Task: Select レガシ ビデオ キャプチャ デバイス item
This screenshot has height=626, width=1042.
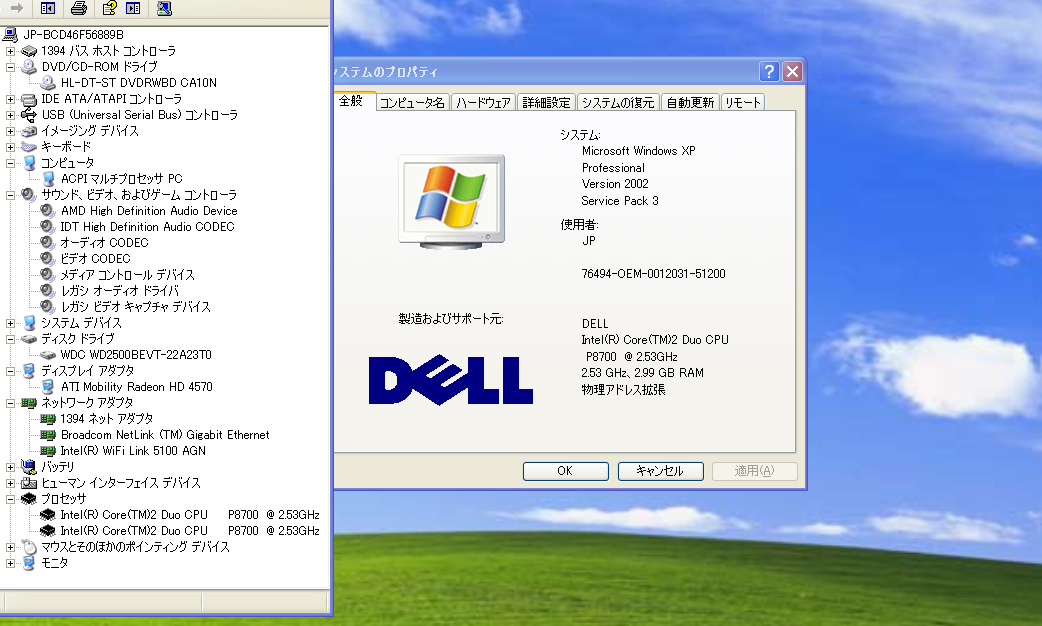Action: click(136, 307)
